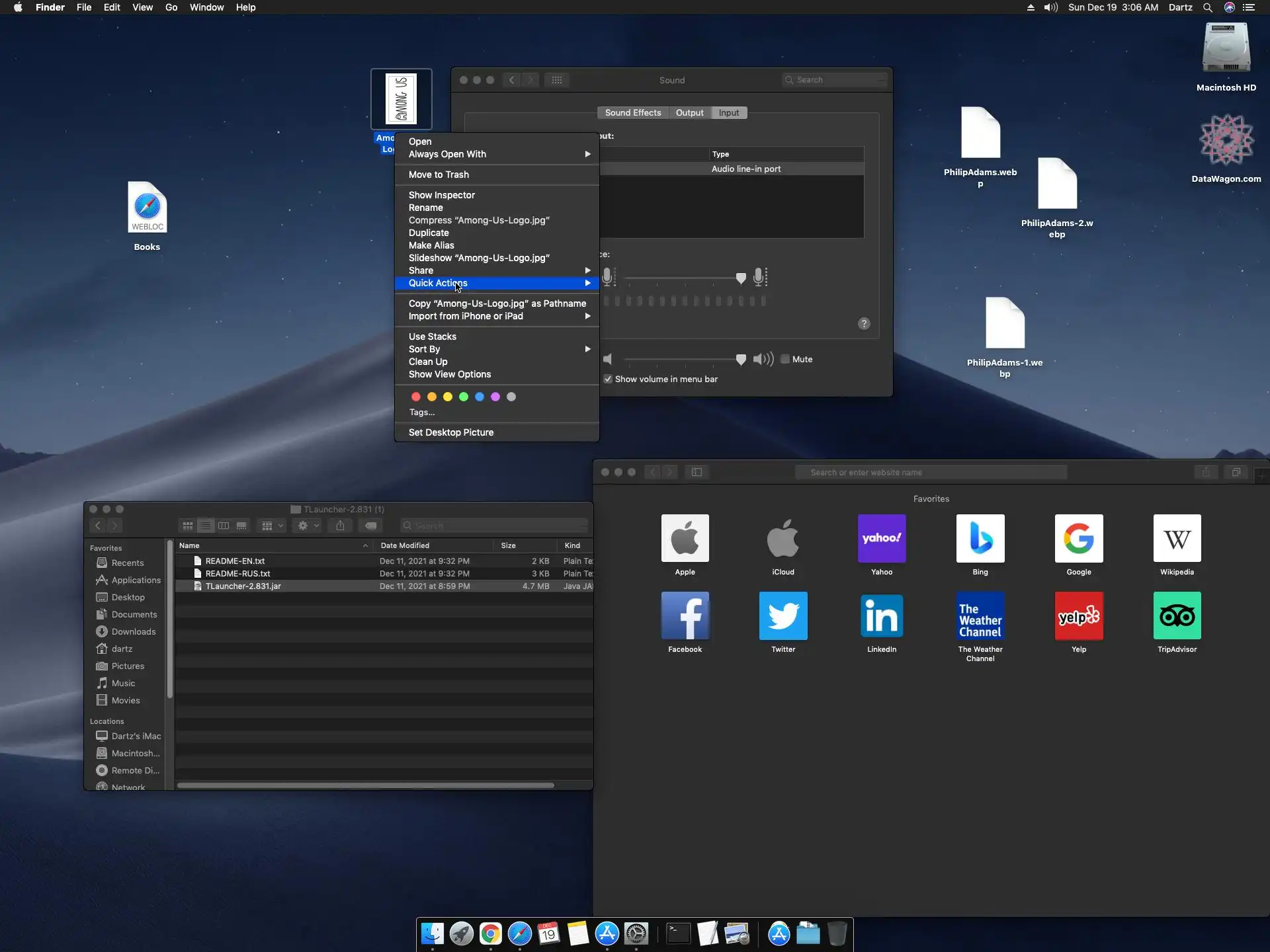The height and width of the screenshot is (952, 1270).
Task: Click the output volume slider
Action: coord(681,359)
